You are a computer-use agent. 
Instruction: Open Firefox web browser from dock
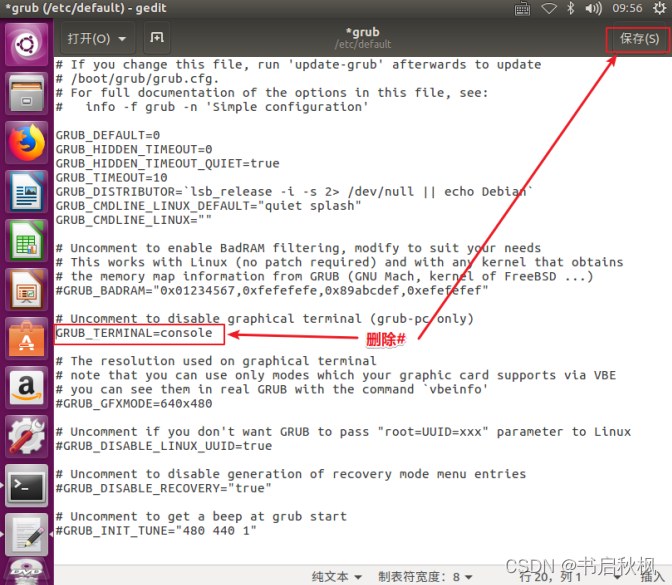click(x=27, y=142)
